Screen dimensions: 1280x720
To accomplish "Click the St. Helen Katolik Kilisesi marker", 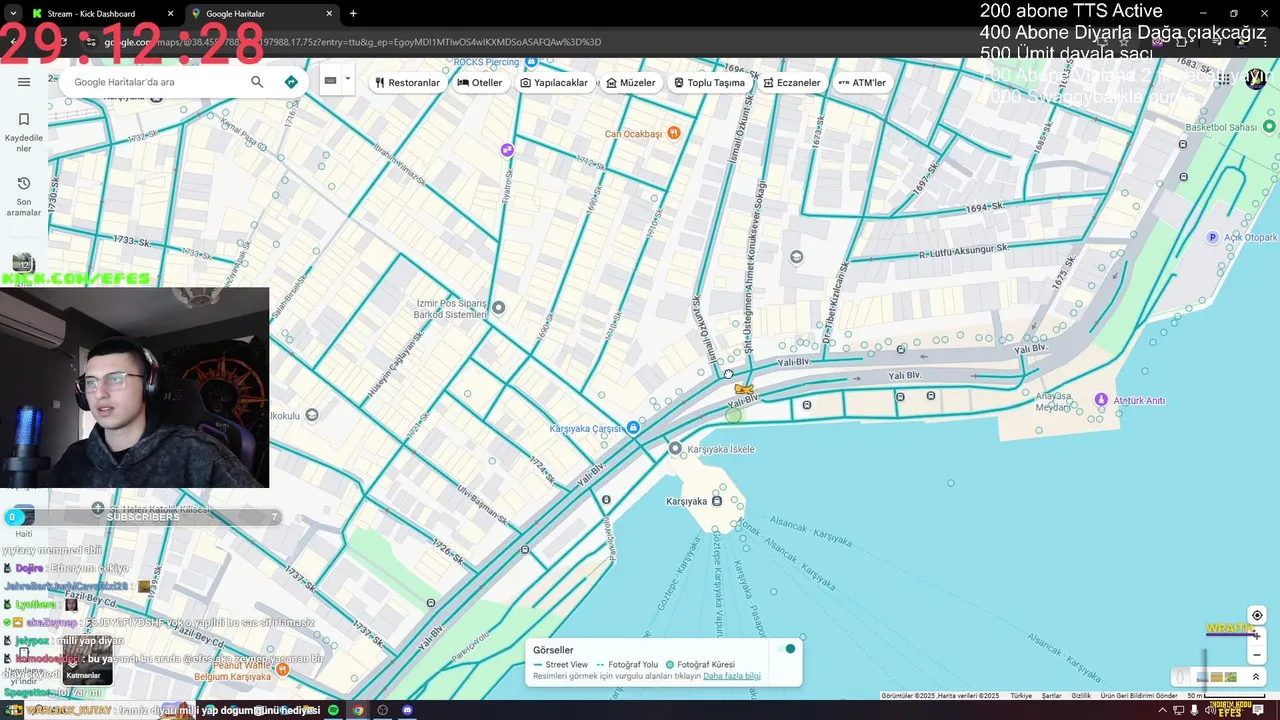I will pyautogui.click(x=97, y=509).
